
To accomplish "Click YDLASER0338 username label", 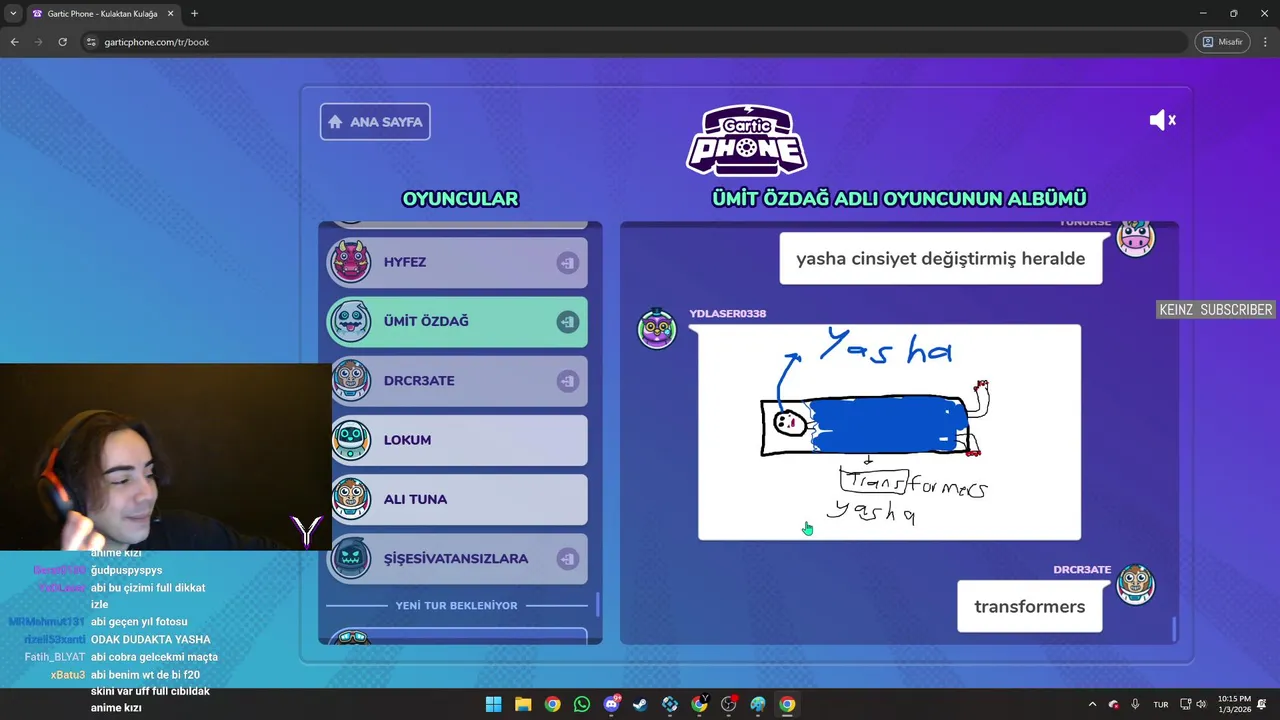I will tap(727, 313).
